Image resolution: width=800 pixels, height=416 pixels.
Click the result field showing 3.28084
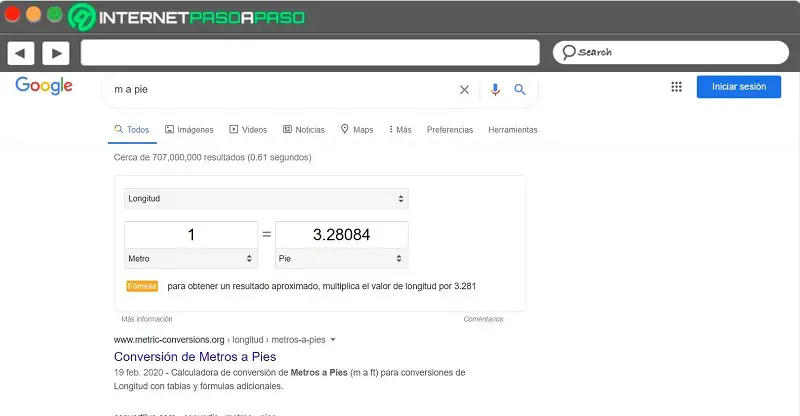point(341,235)
